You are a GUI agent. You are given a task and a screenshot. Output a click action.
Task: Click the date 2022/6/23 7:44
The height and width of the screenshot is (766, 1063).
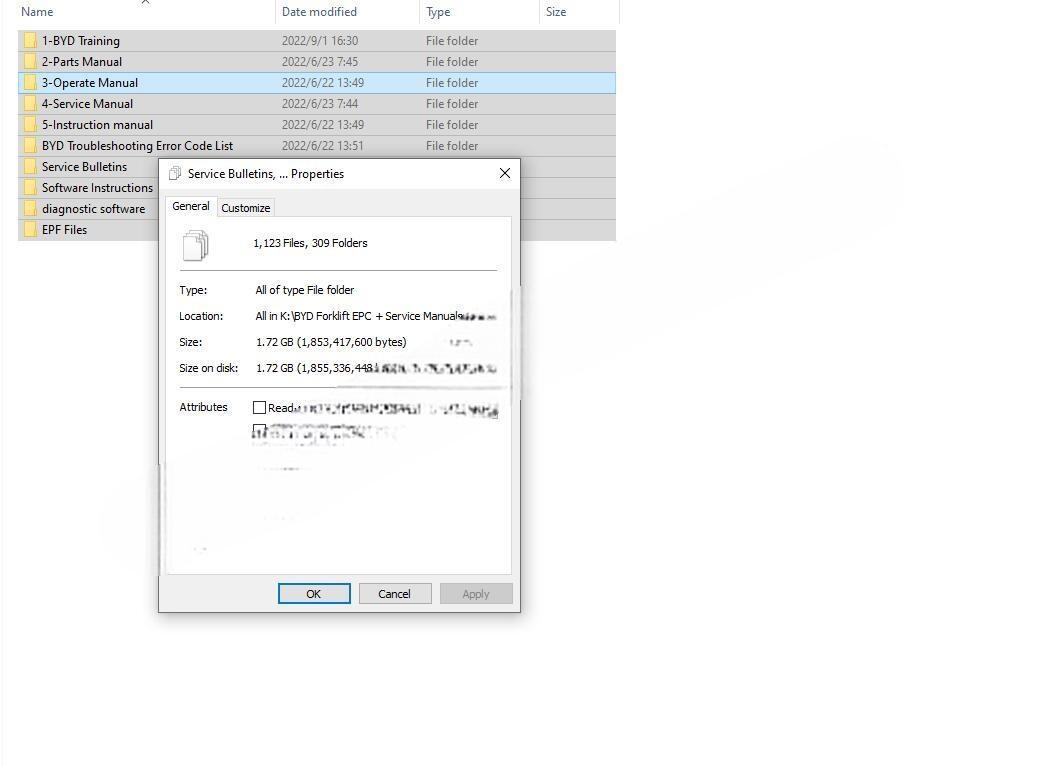(320, 104)
